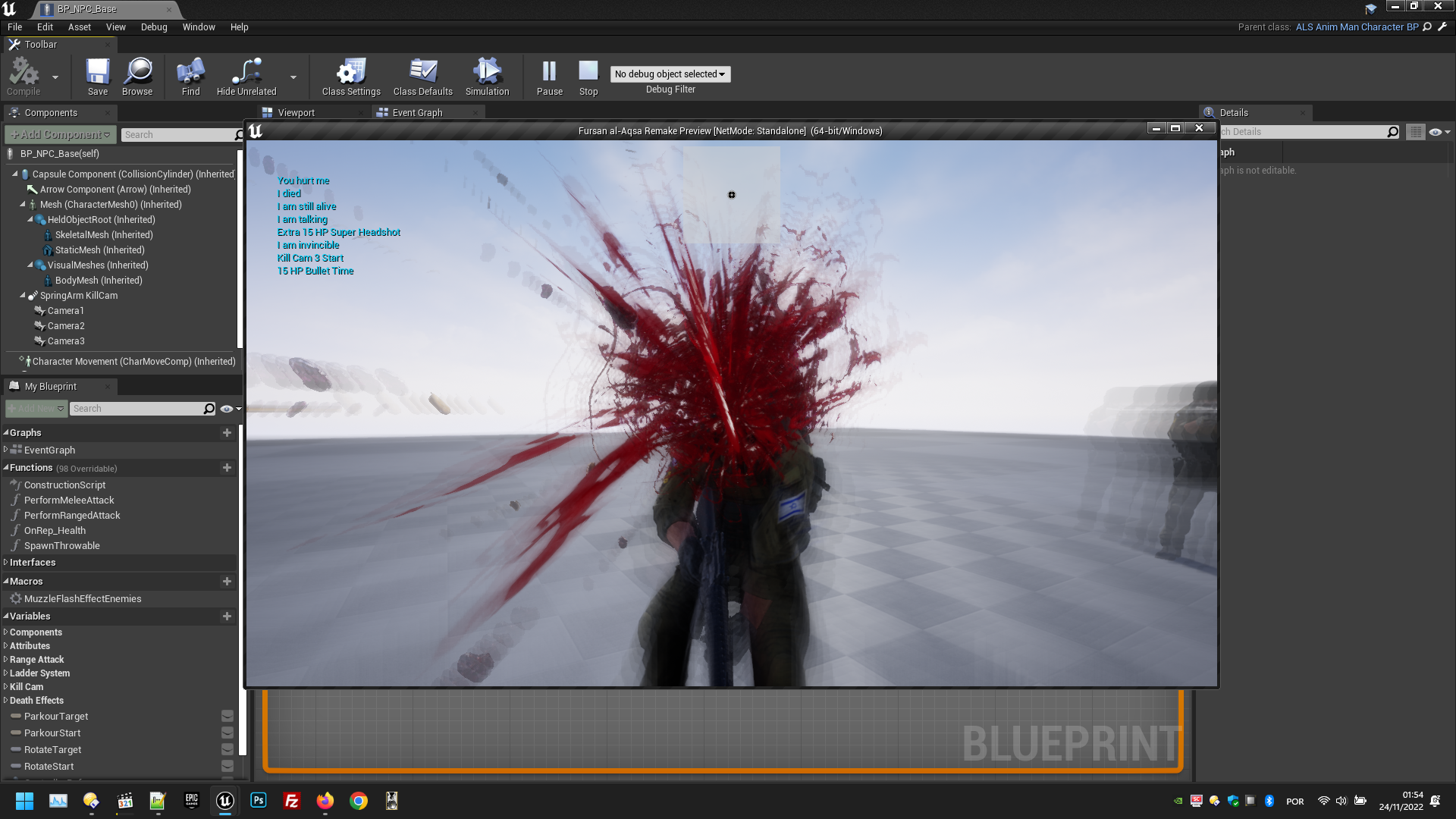Open Windows Start menu
The width and height of the screenshot is (1456, 819).
coord(24,801)
